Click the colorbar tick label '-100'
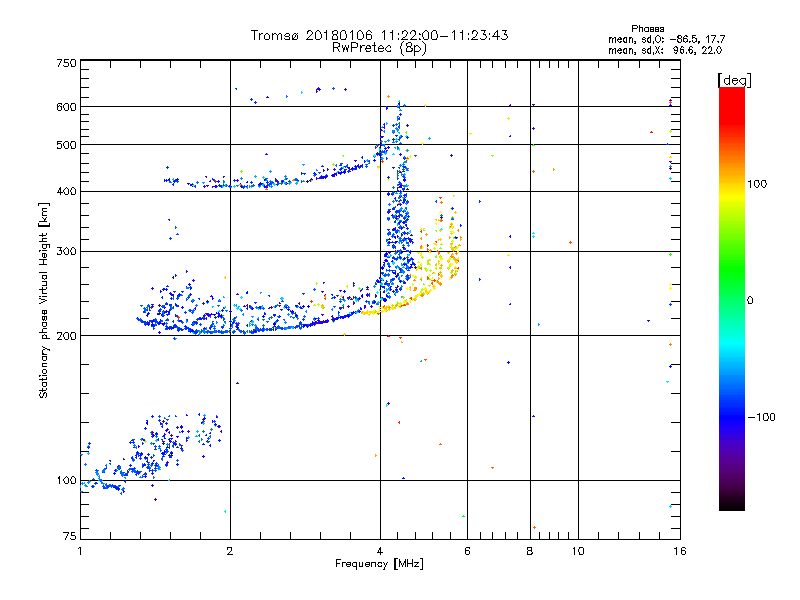 762,417
